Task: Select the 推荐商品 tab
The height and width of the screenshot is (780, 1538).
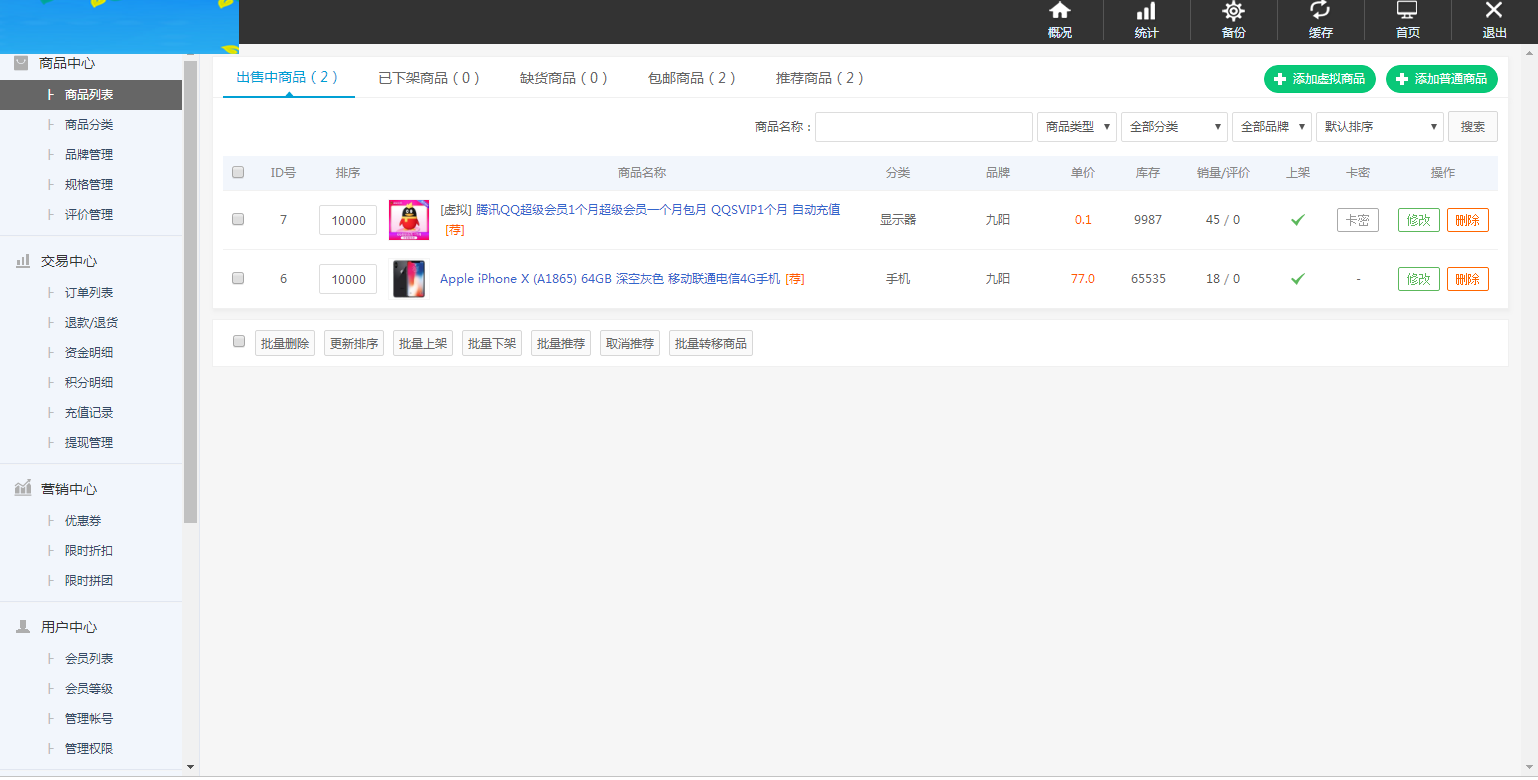Action: (x=820, y=78)
